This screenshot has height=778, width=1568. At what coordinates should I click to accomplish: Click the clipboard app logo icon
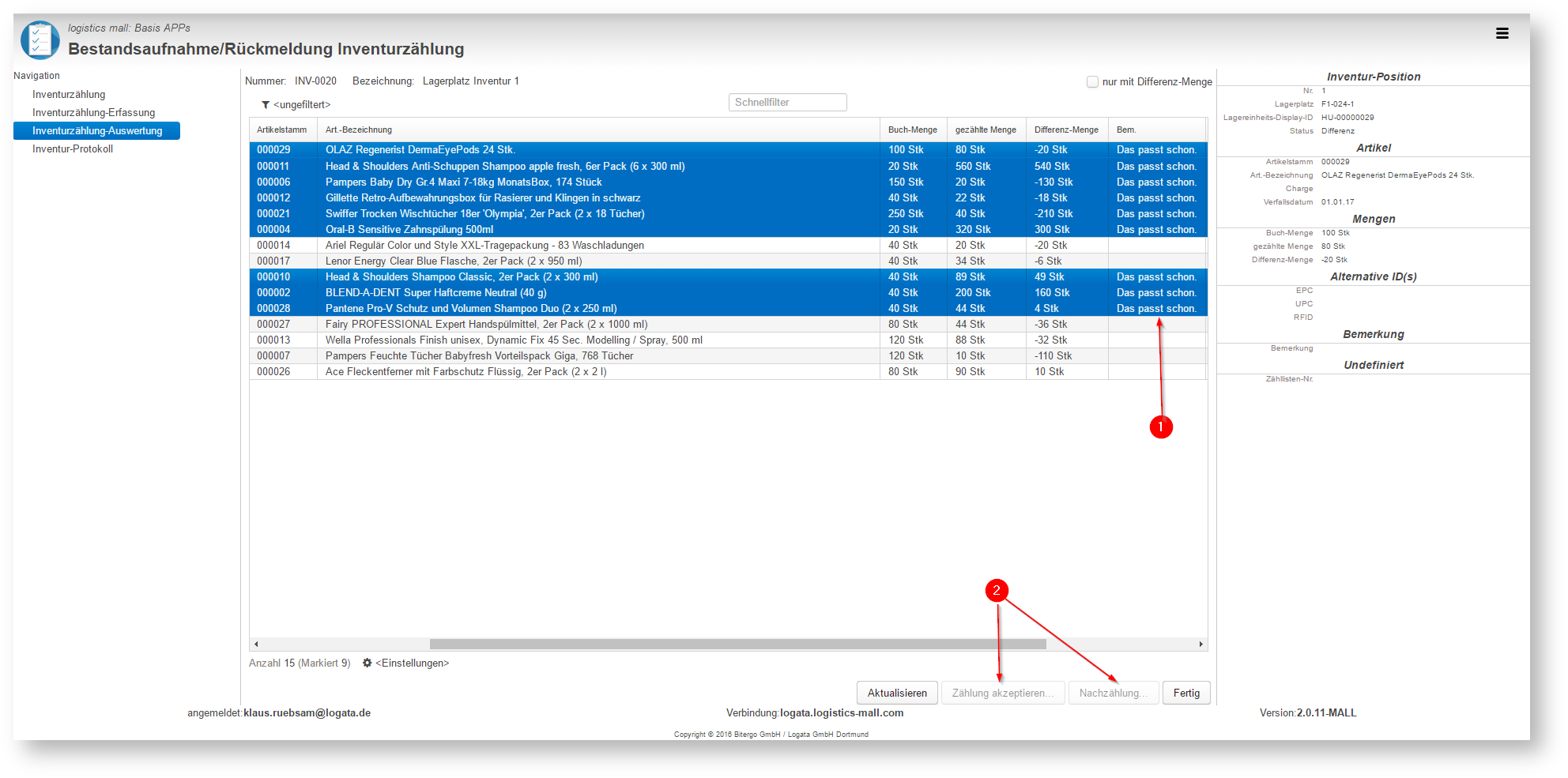tap(40, 40)
